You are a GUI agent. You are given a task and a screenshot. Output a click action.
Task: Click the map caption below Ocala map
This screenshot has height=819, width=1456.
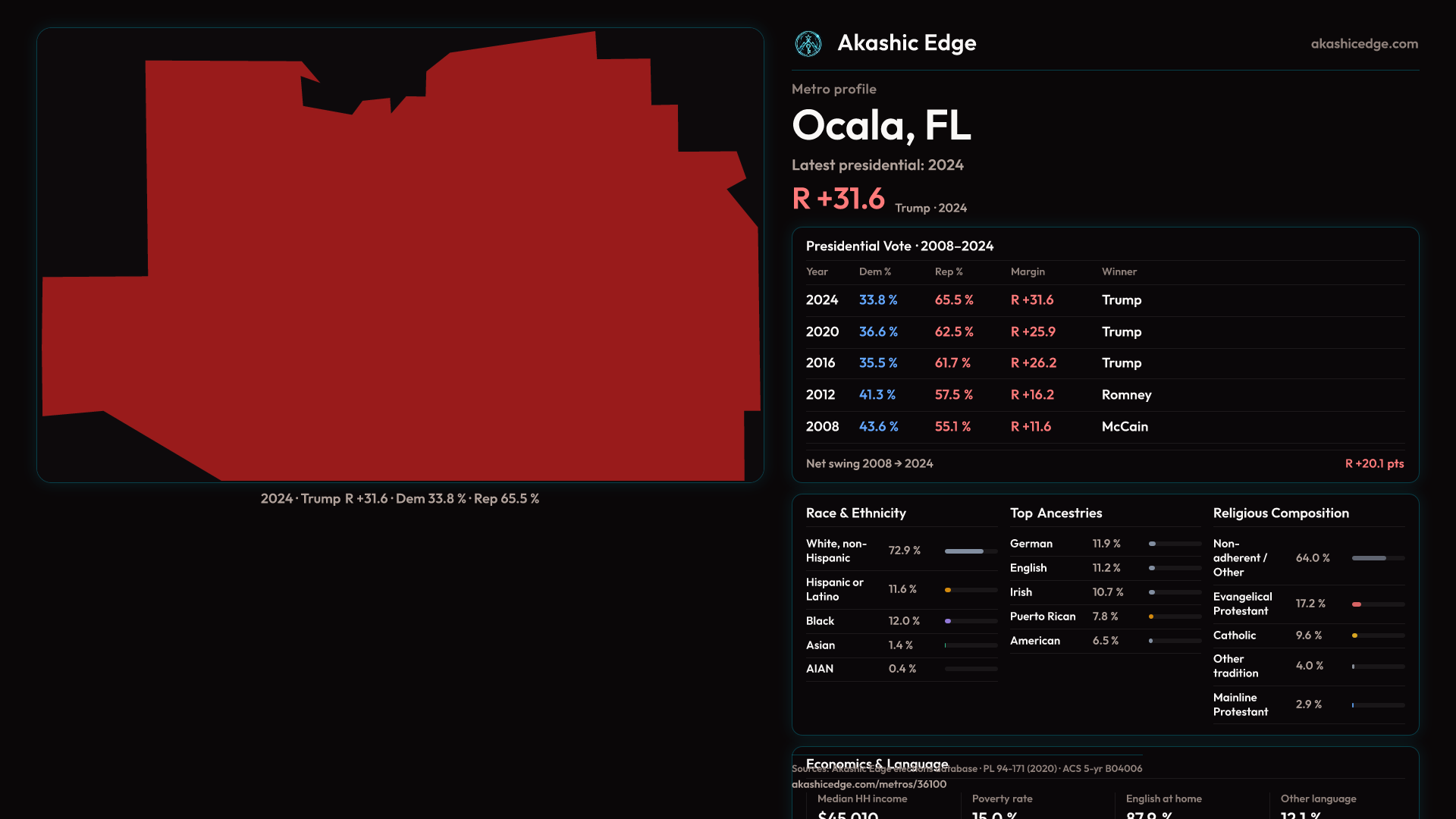pos(400,499)
